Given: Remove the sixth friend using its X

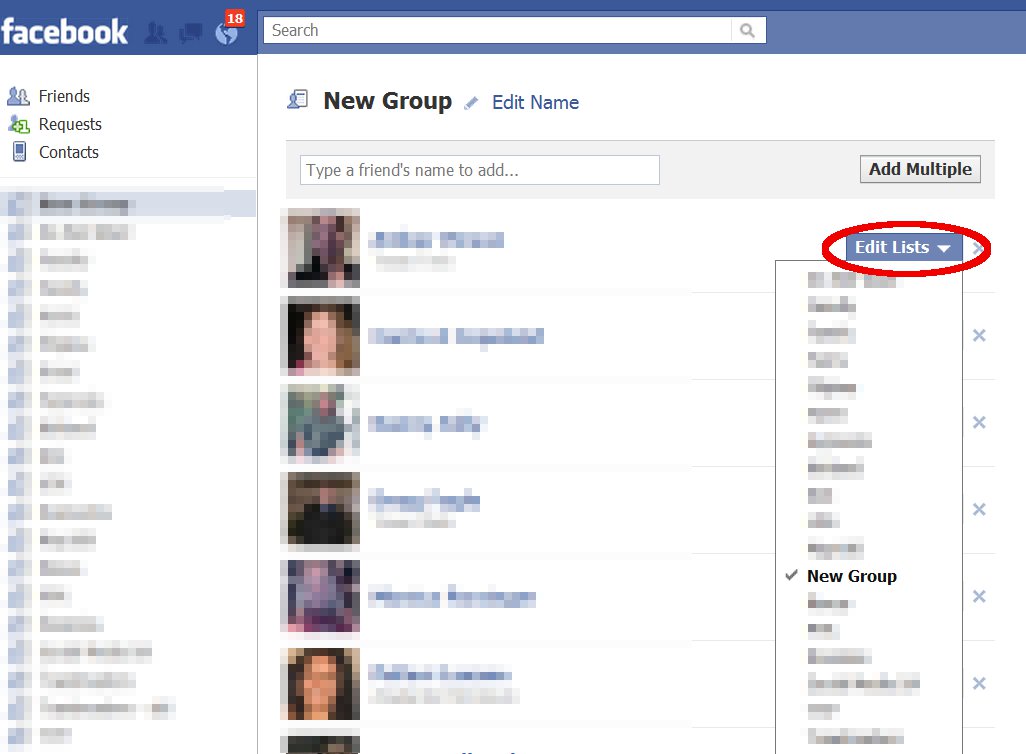Looking at the screenshot, I should (979, 683).
